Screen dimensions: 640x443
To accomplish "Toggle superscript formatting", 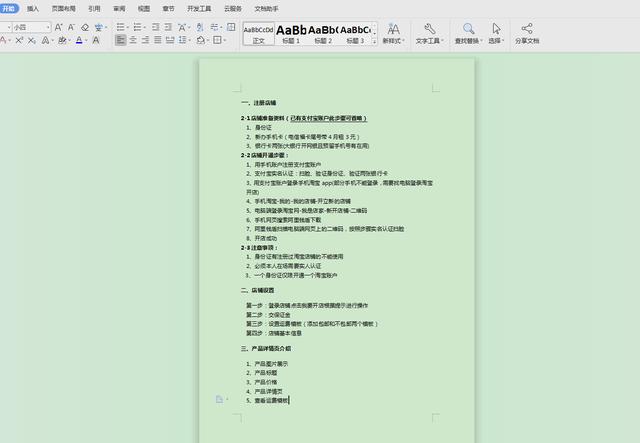I will [x=19, y=40].
